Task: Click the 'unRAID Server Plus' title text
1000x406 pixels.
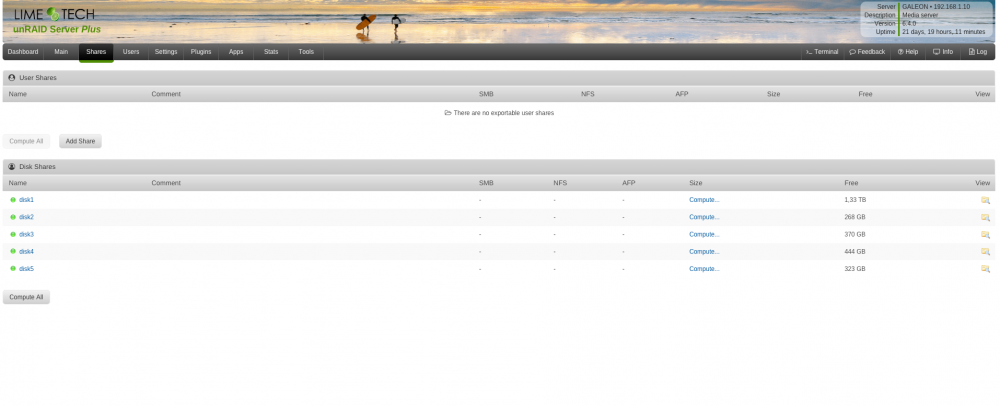Action: (57, 29)
